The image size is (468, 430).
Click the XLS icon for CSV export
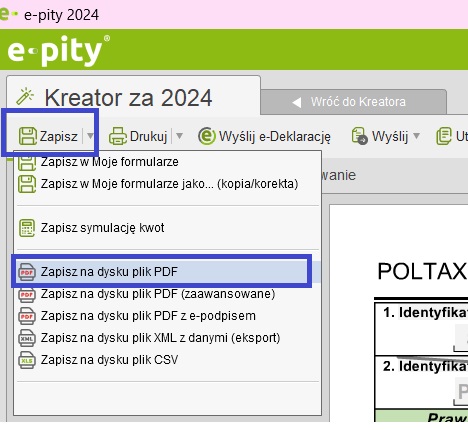tap(27, 360)
